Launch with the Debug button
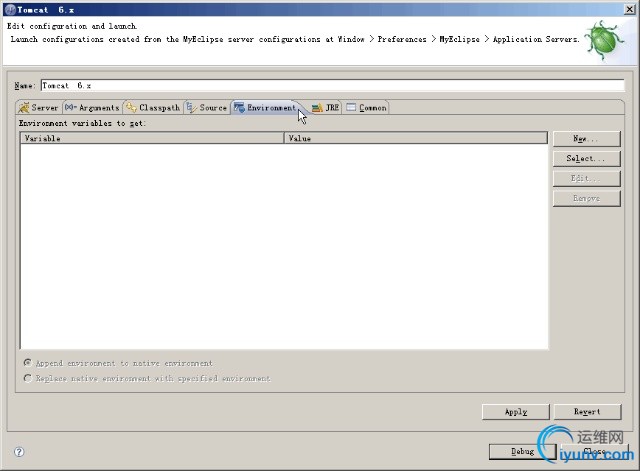Viewport: 640px width, 471px height. click(523, 451)
